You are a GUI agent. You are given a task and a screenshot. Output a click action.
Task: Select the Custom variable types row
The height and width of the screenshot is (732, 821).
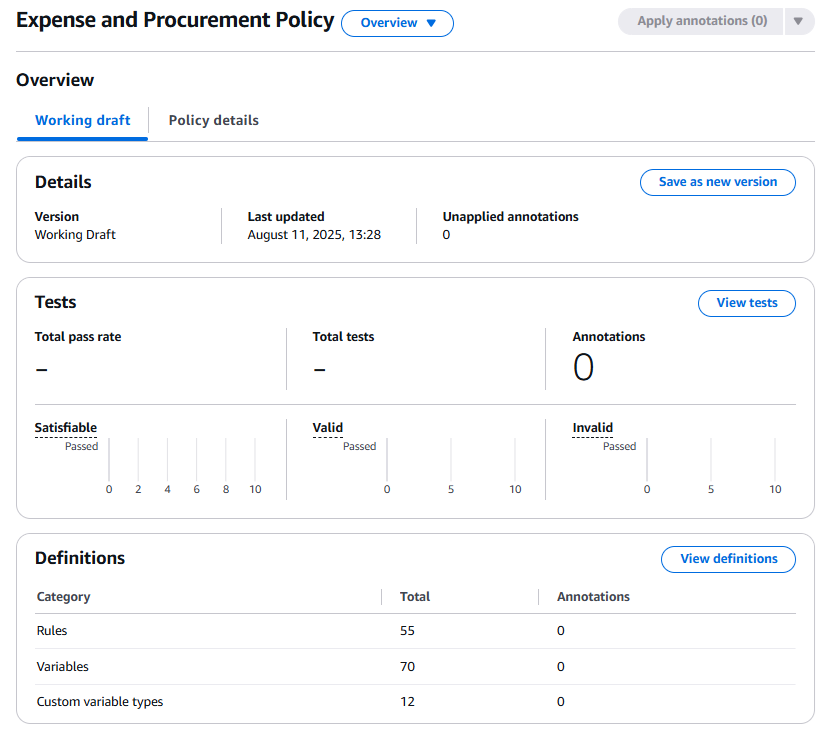point(98,701)
